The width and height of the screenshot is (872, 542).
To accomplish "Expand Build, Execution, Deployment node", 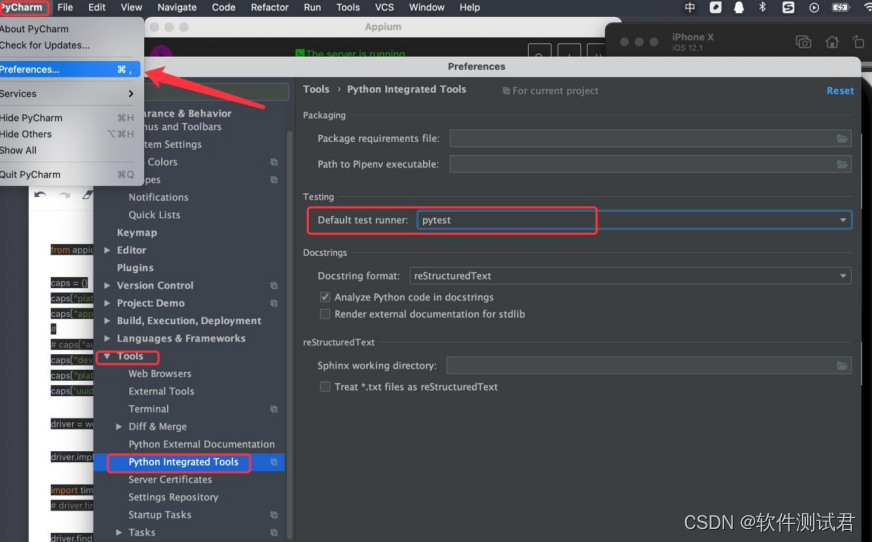I will pos(107,321).
